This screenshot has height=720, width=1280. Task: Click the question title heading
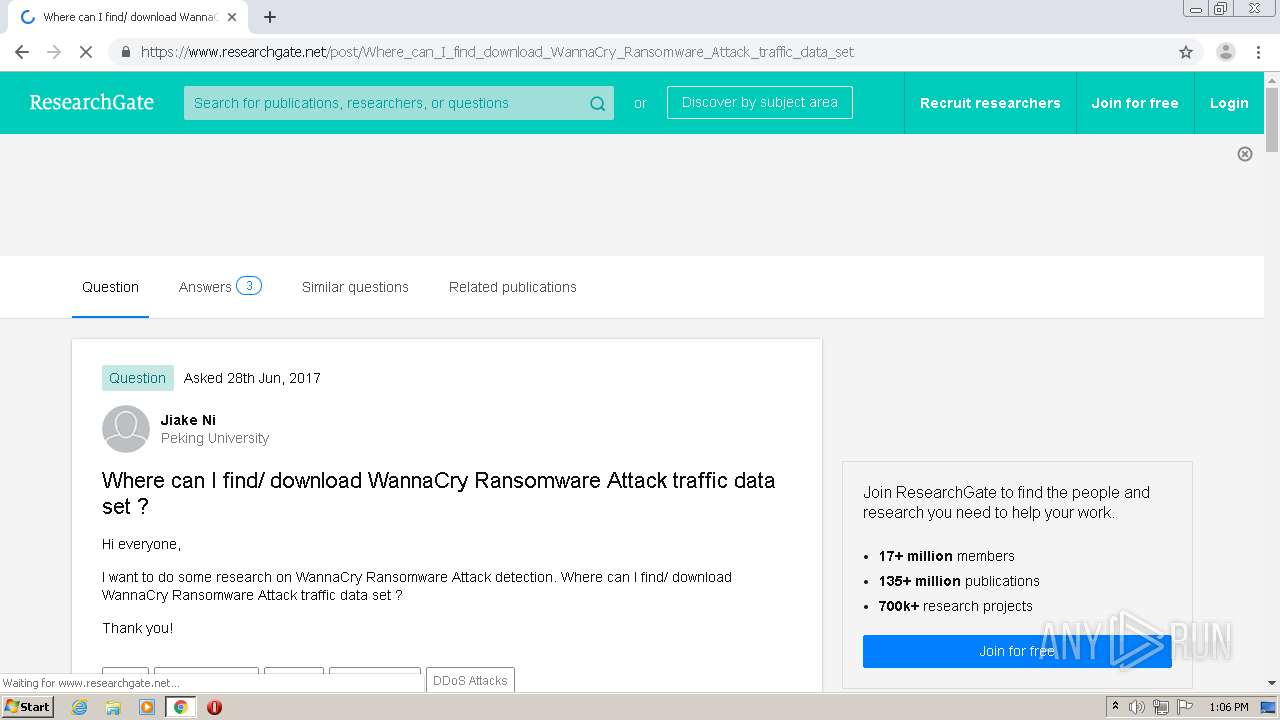[x=438, y=493]
